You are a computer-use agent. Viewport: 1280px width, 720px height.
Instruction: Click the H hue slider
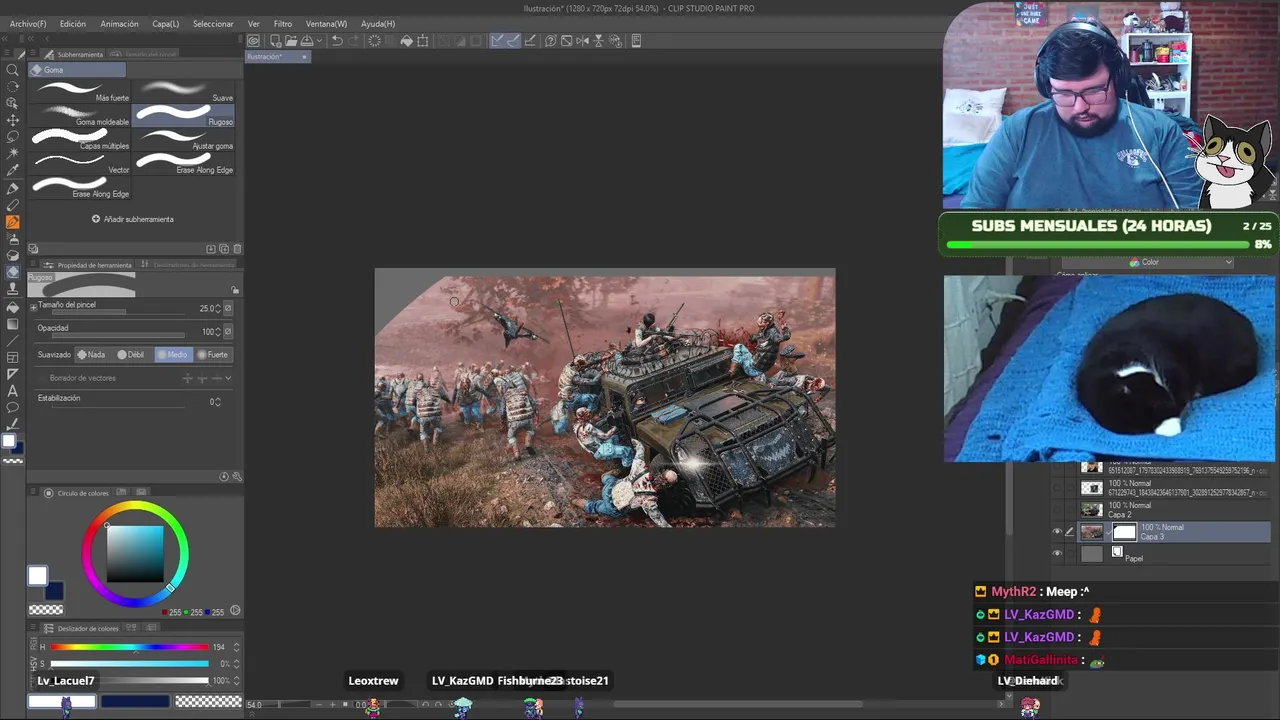coord(130,647)
